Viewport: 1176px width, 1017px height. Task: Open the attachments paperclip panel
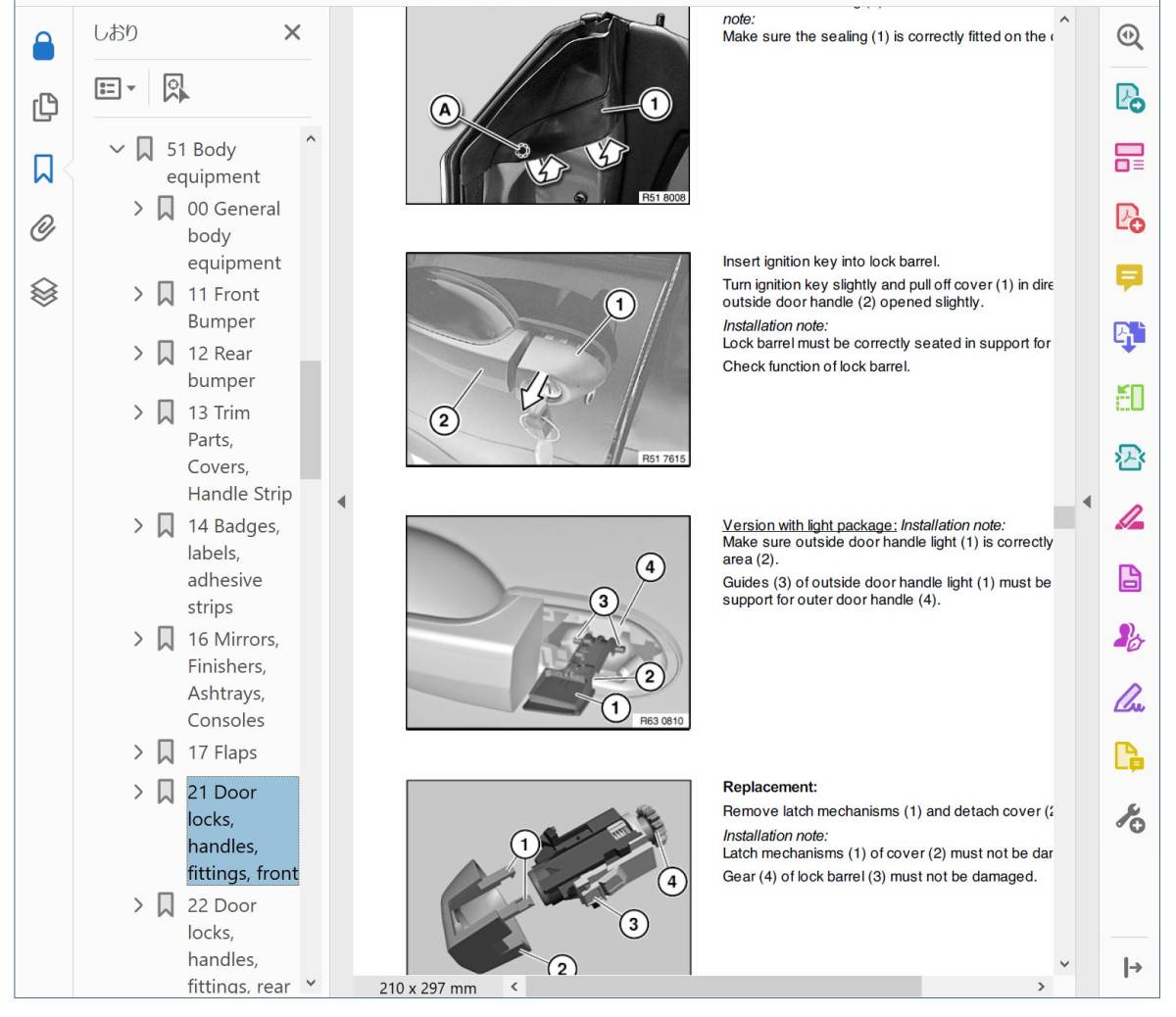coord(43,228)
